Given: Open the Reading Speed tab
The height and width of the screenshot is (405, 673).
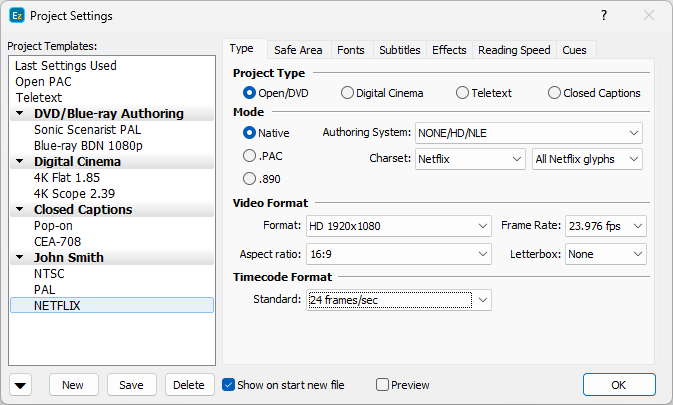Looking at the screenshot, I should click(513, 50).
